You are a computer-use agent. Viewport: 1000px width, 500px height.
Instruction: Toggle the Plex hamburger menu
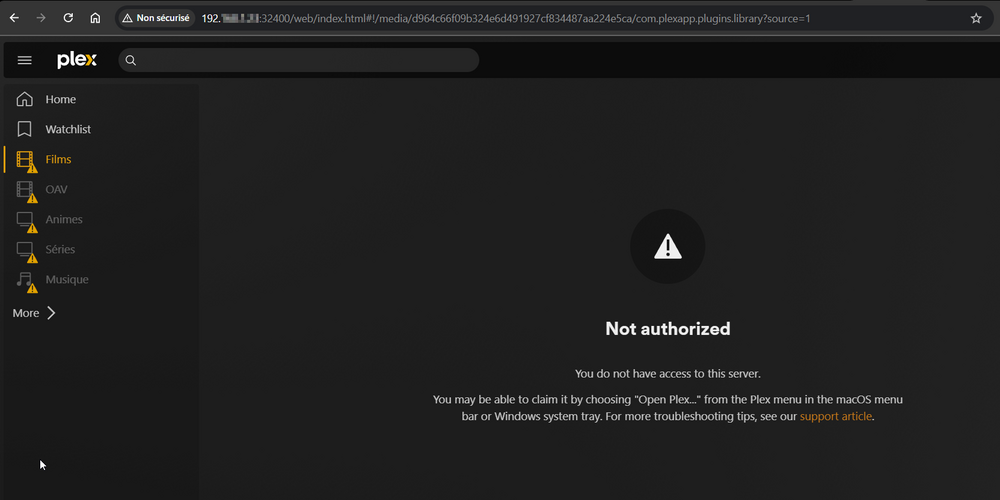pyautogui.click(x=24, y=60)
